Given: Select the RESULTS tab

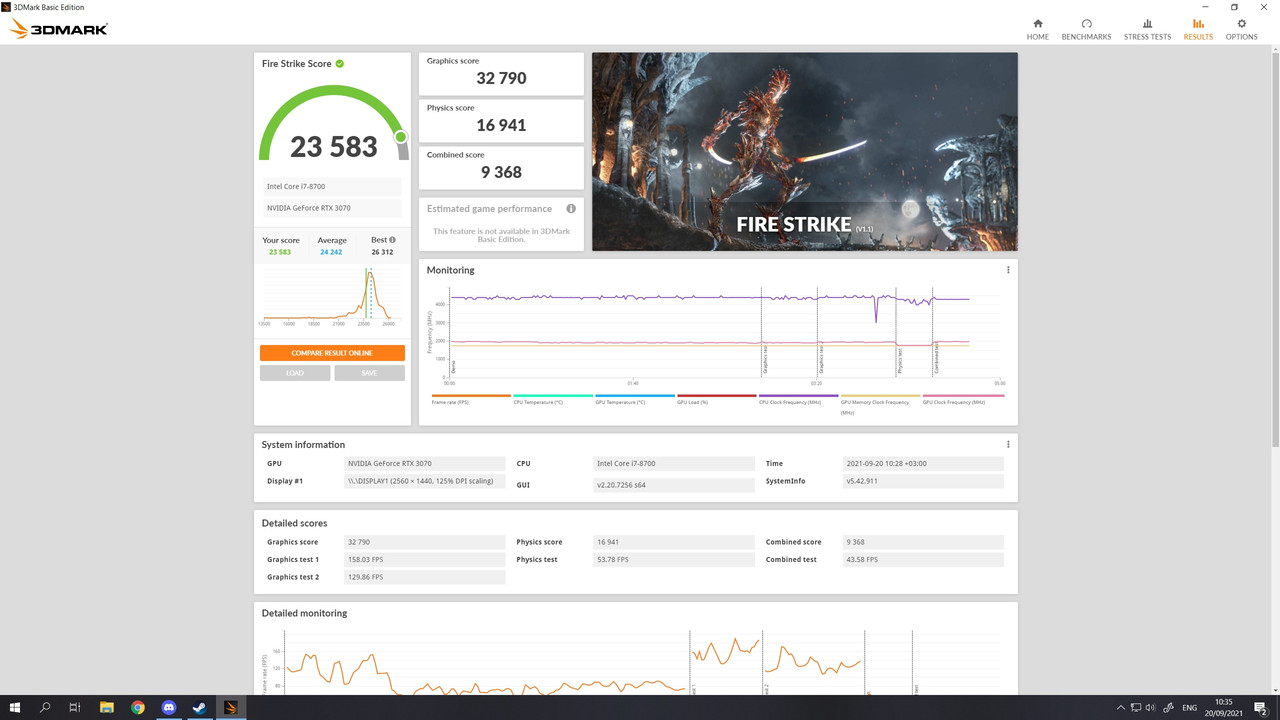Looking at the screenshot, I should (x=1198, y=29).
